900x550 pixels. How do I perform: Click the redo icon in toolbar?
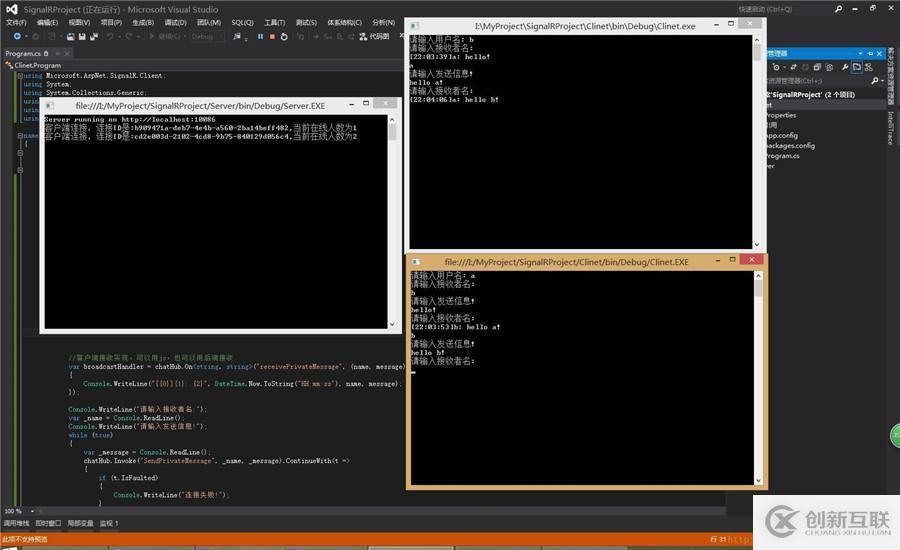129,36
